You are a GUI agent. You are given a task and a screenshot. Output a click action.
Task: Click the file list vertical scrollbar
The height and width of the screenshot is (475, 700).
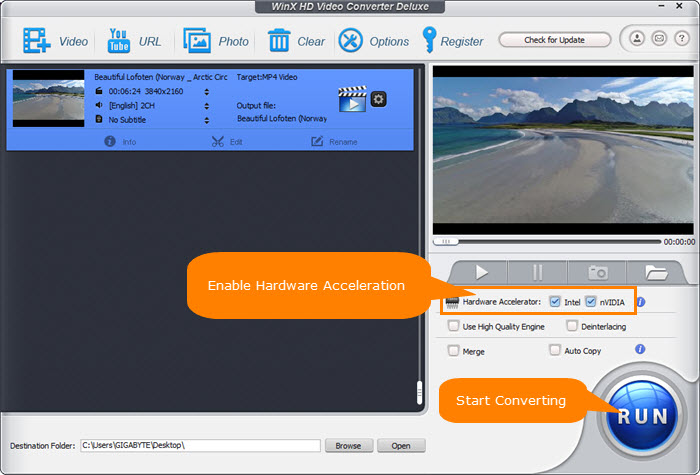tap(419, 393)
